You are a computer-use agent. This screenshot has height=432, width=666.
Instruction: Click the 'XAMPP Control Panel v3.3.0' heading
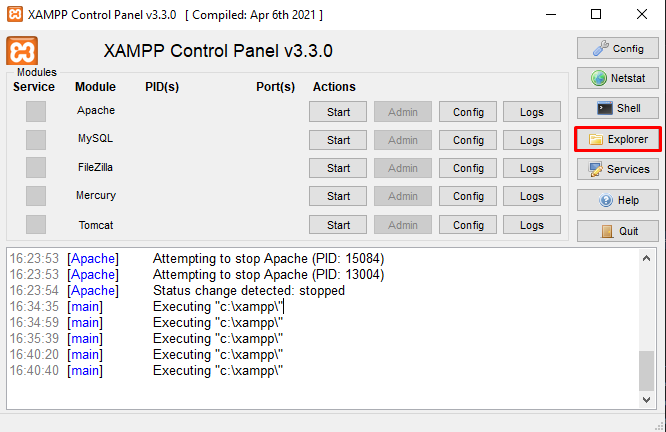[218, 51]
